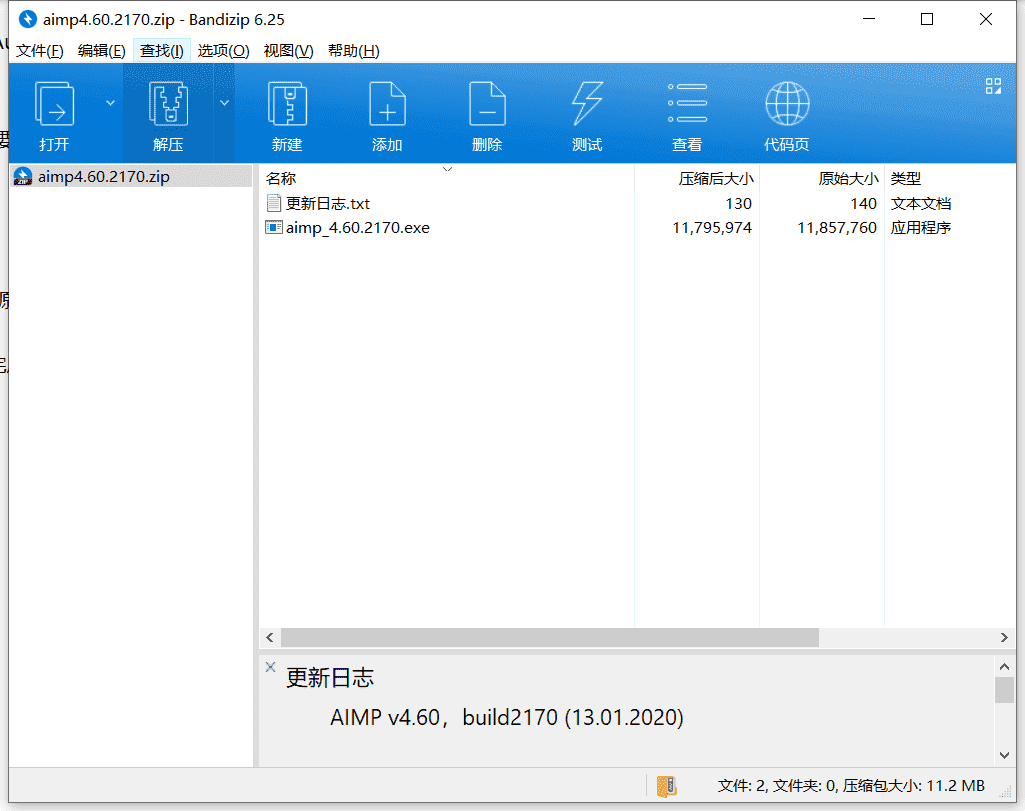Open the 帮助(H) menu
Image resolution: width=1025 pixels, height=811 pixels.
pos(354,51)
